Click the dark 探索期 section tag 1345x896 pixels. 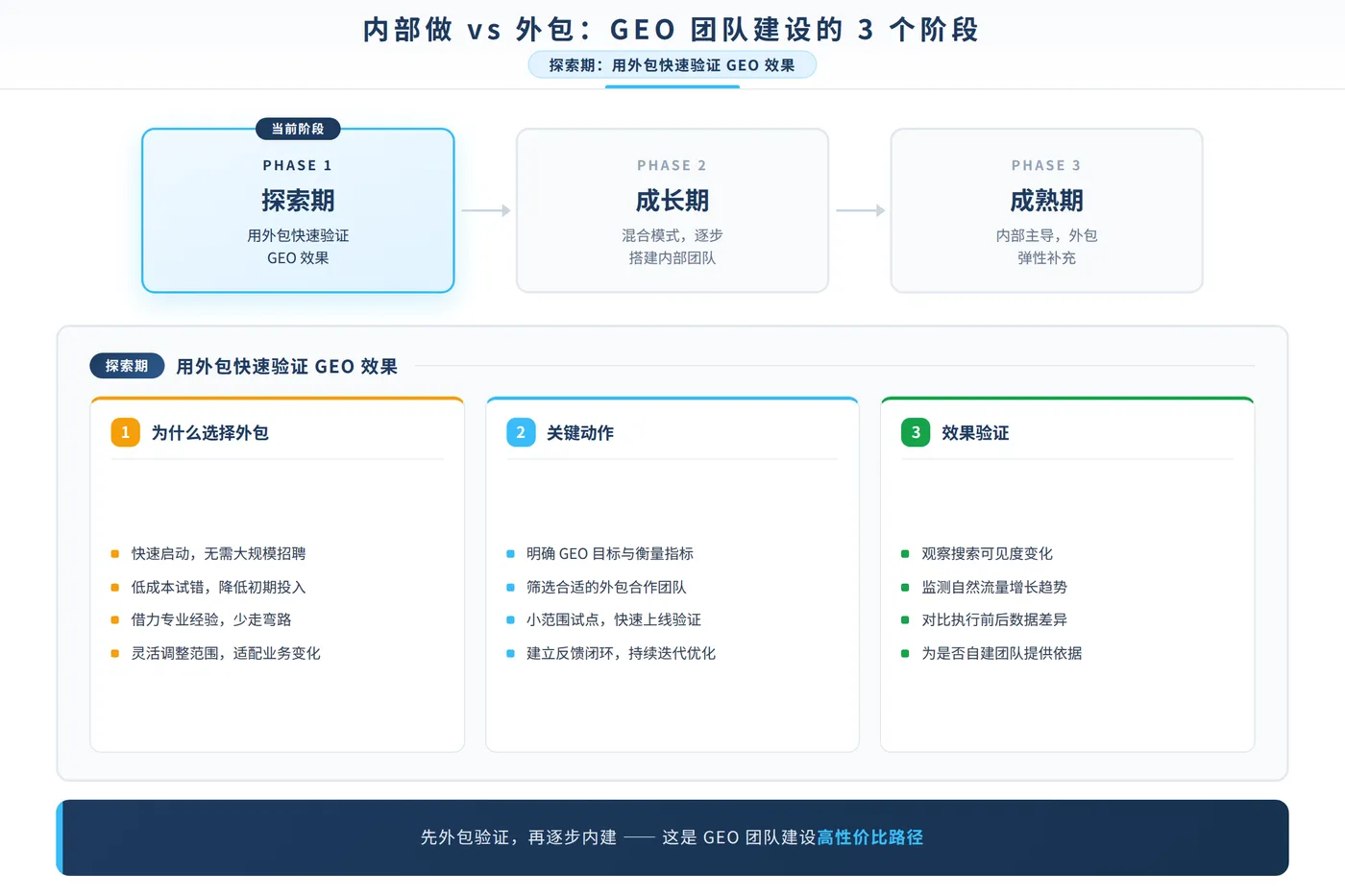point(127,366)
